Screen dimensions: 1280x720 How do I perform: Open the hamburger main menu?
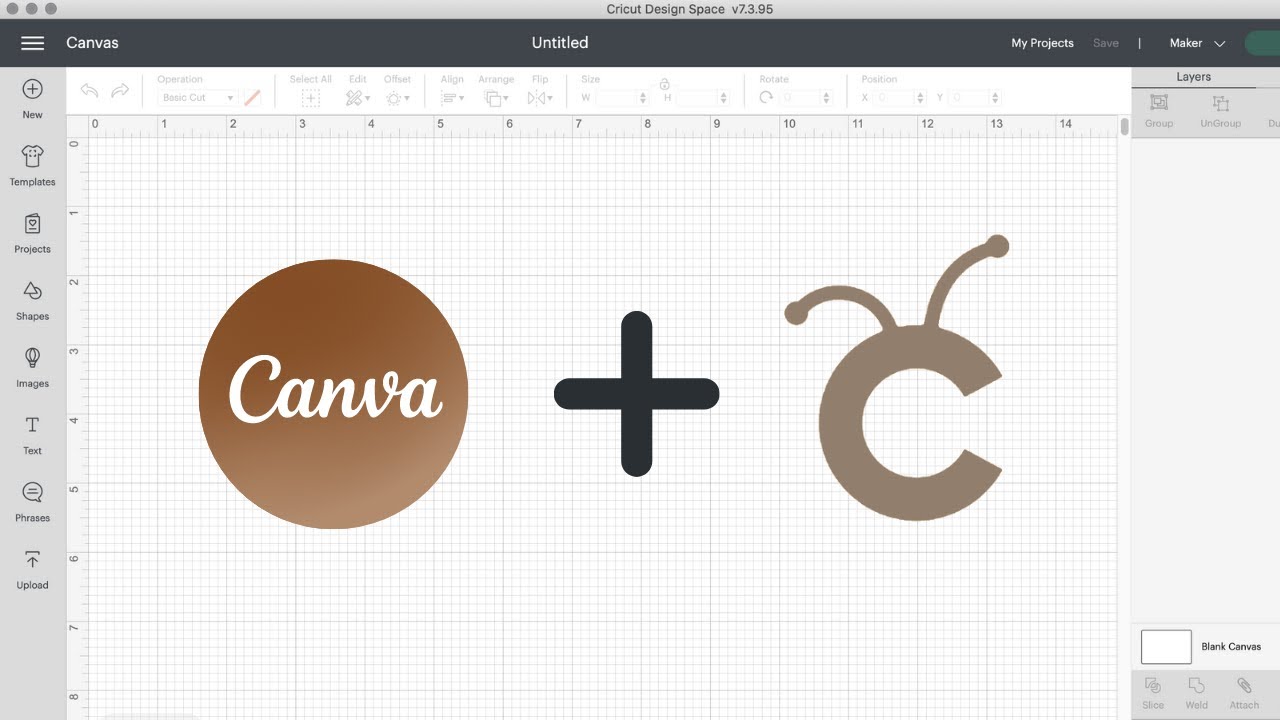point(32,43)
